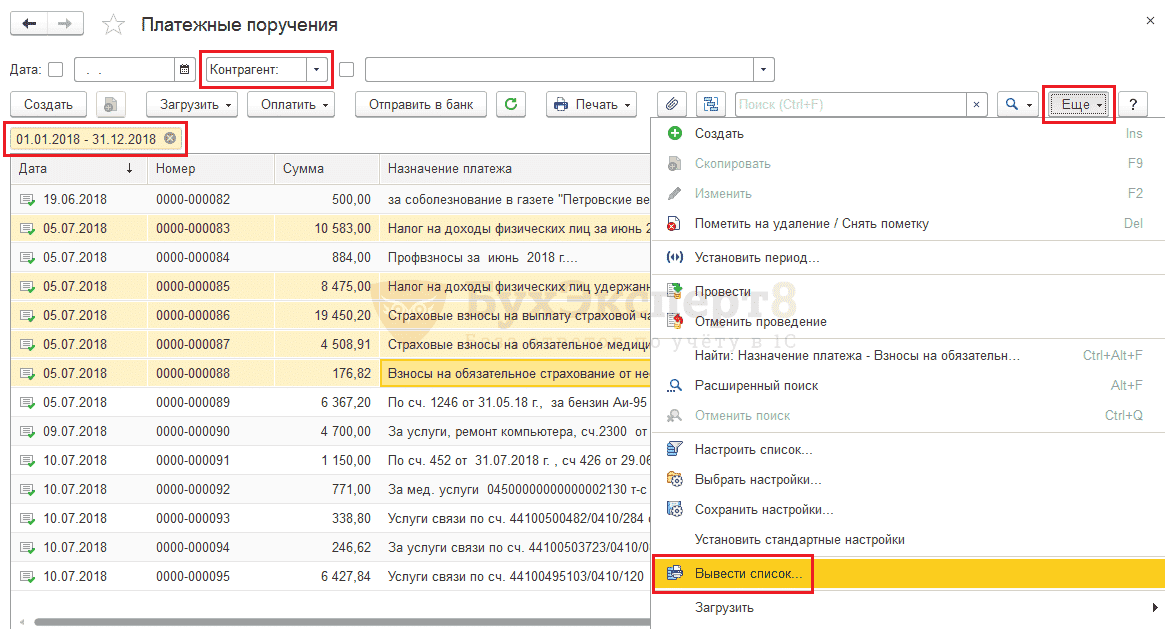Click the document structure icon in toolbar

pos(710,104)
